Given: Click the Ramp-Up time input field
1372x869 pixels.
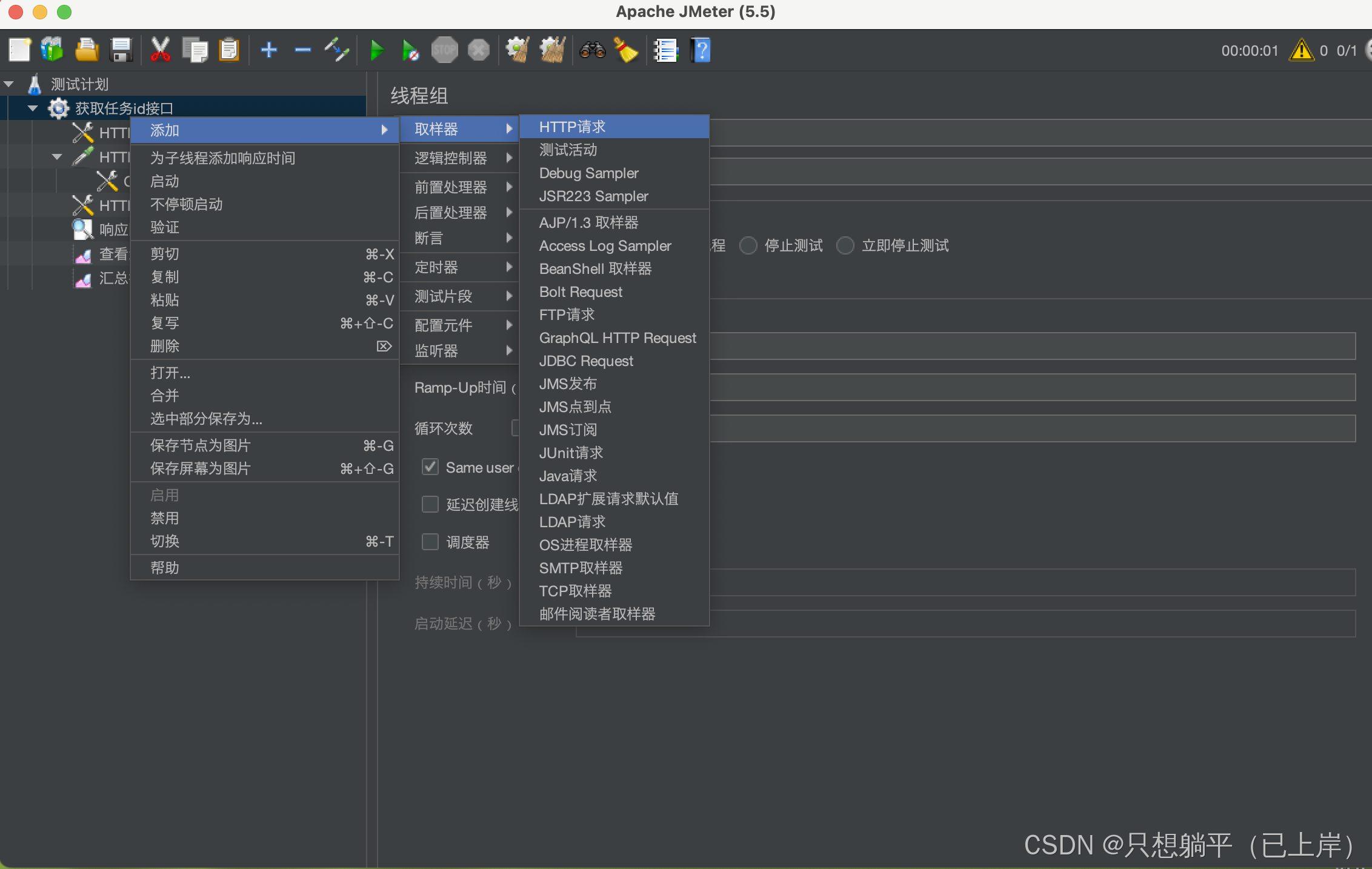Looking at the screenshot, I should pyautogui.click(x=1030, y=387).
